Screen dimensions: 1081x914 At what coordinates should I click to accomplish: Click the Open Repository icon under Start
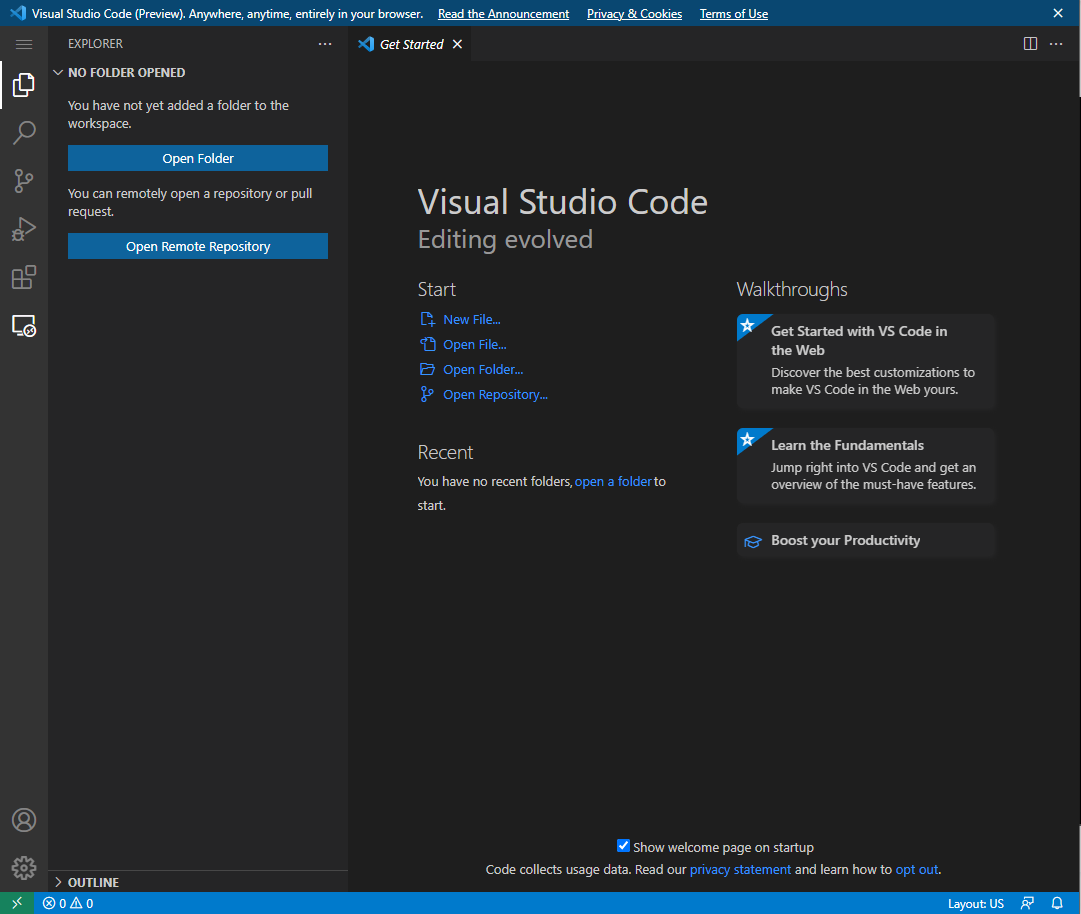[x=427, y=394]
